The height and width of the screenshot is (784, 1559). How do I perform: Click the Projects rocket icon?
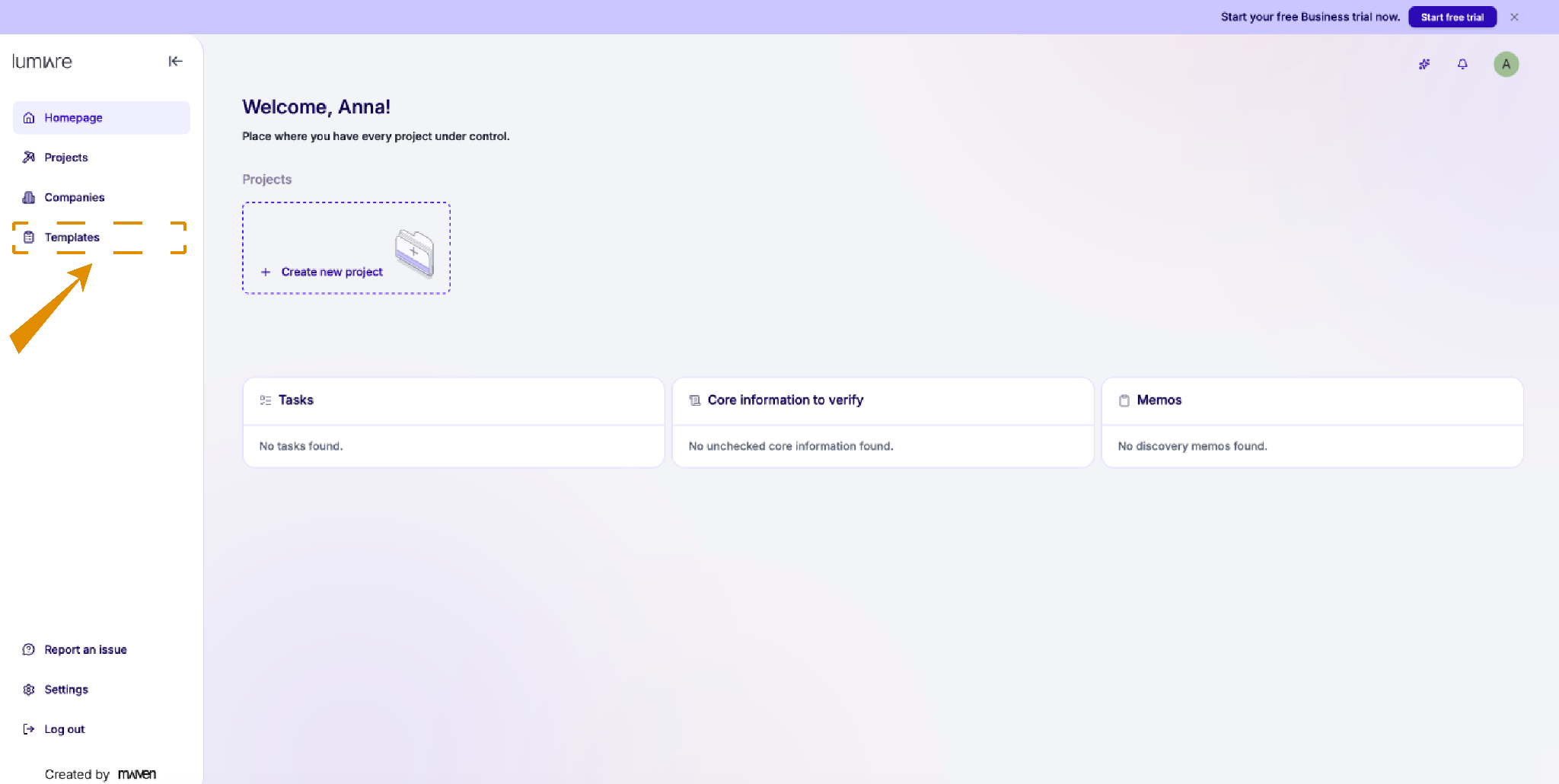29,158
